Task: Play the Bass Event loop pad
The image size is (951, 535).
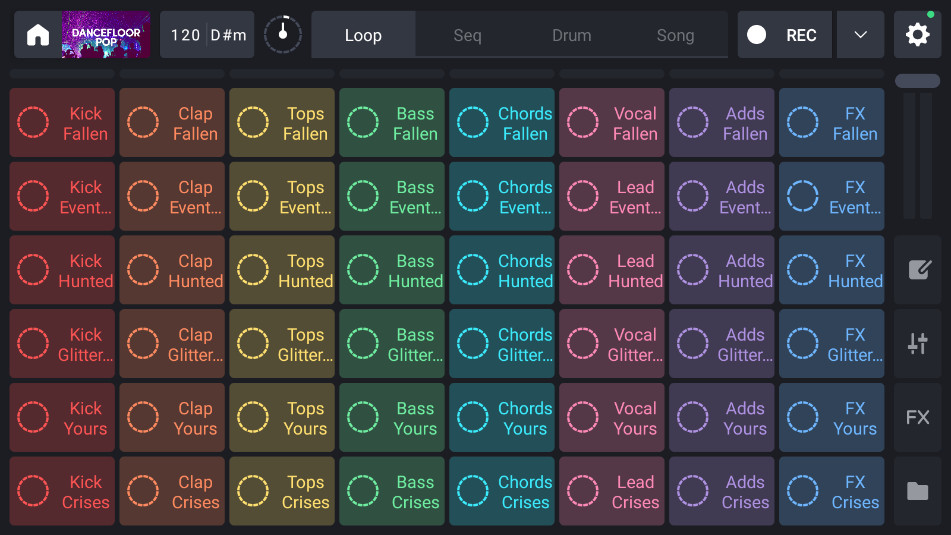Action: click(x=392, y=197)
